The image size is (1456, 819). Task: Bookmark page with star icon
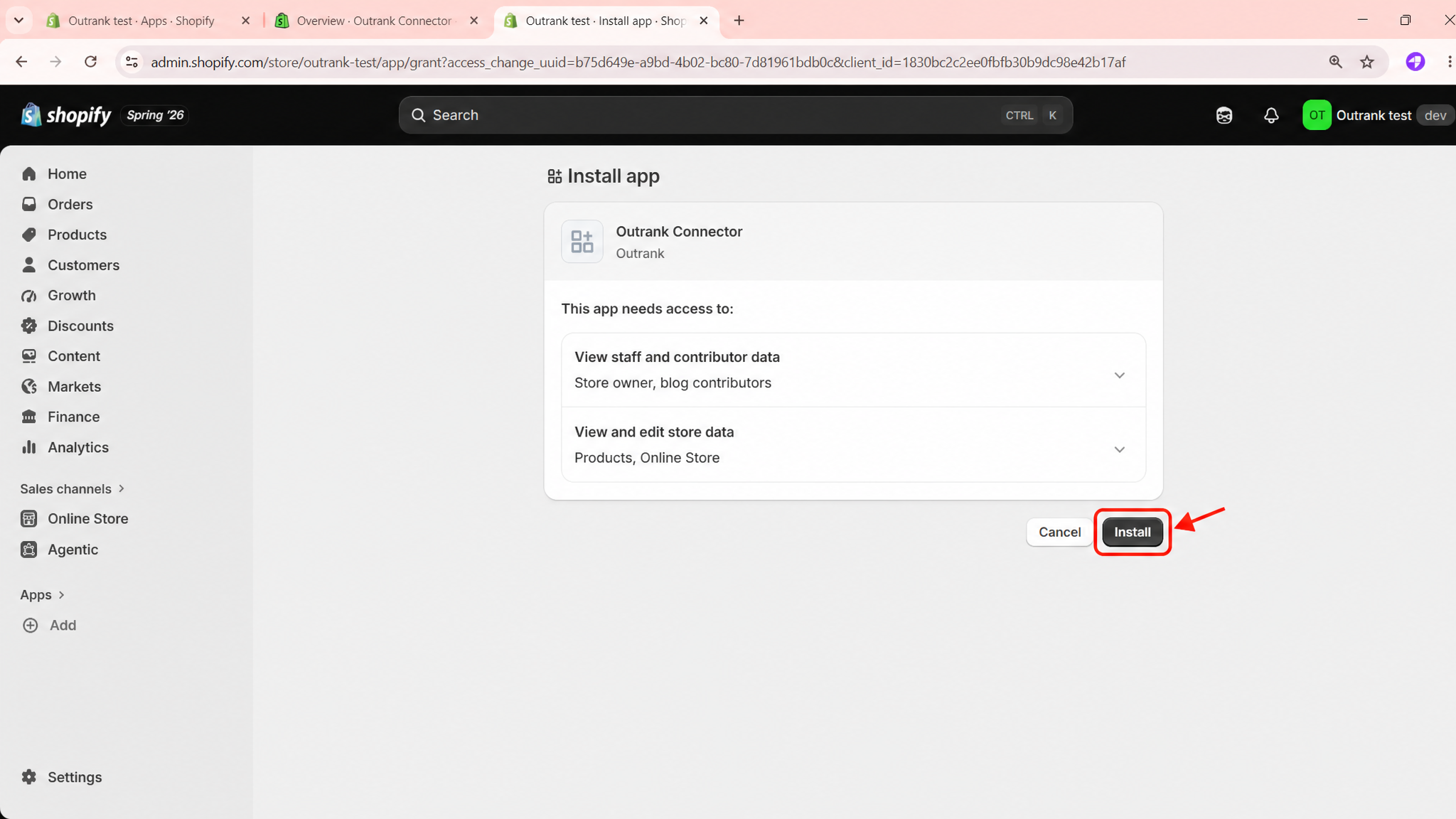(x=1367, y=62)
